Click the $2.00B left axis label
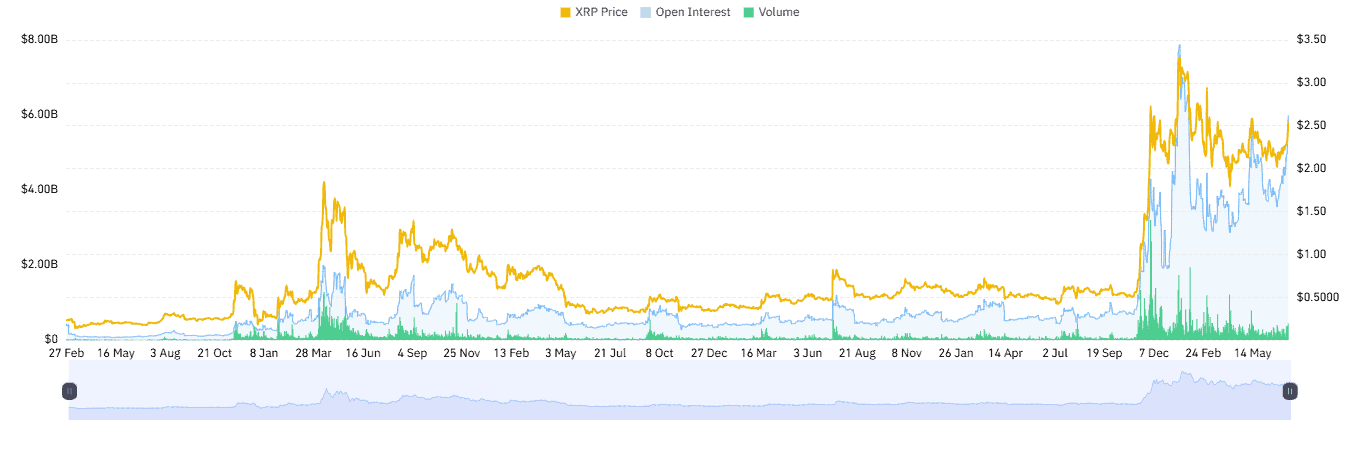The image size is (1360, 450). (40, 264)
